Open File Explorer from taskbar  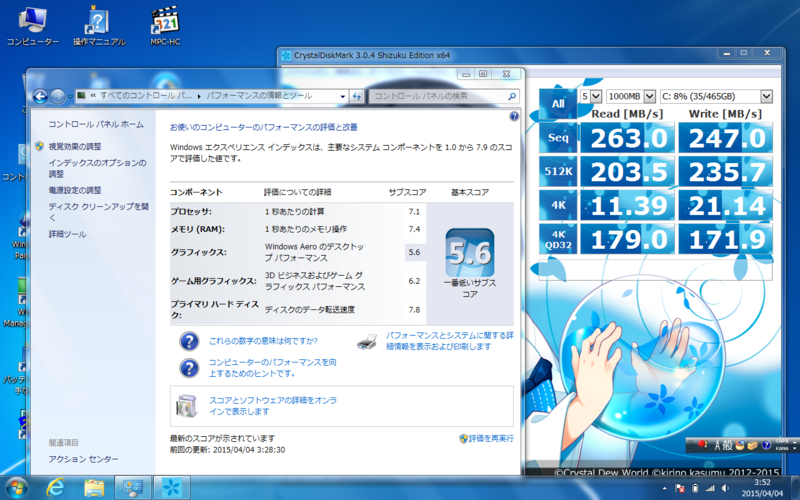[94, 488]
